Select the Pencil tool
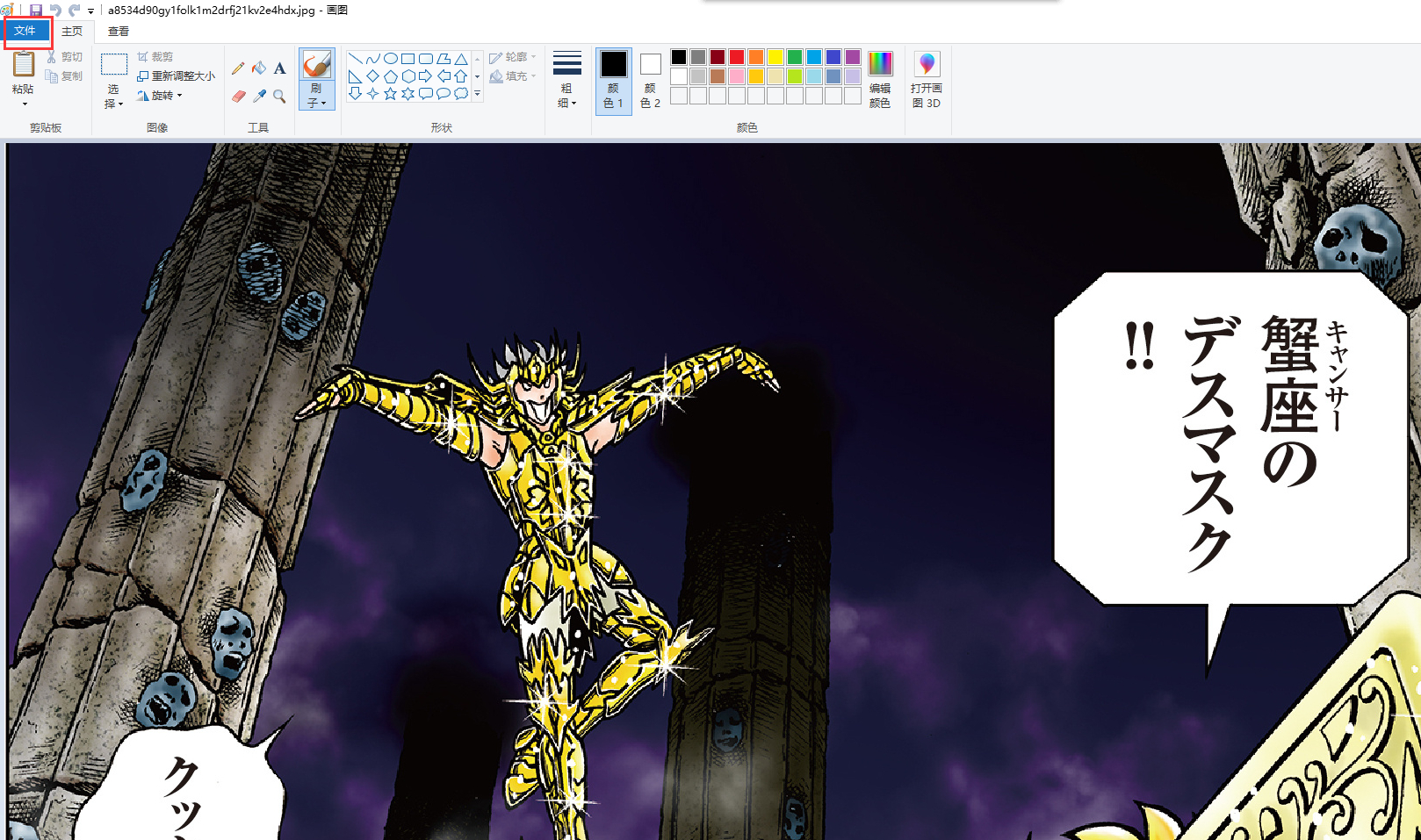 click(x=238, y=68)
